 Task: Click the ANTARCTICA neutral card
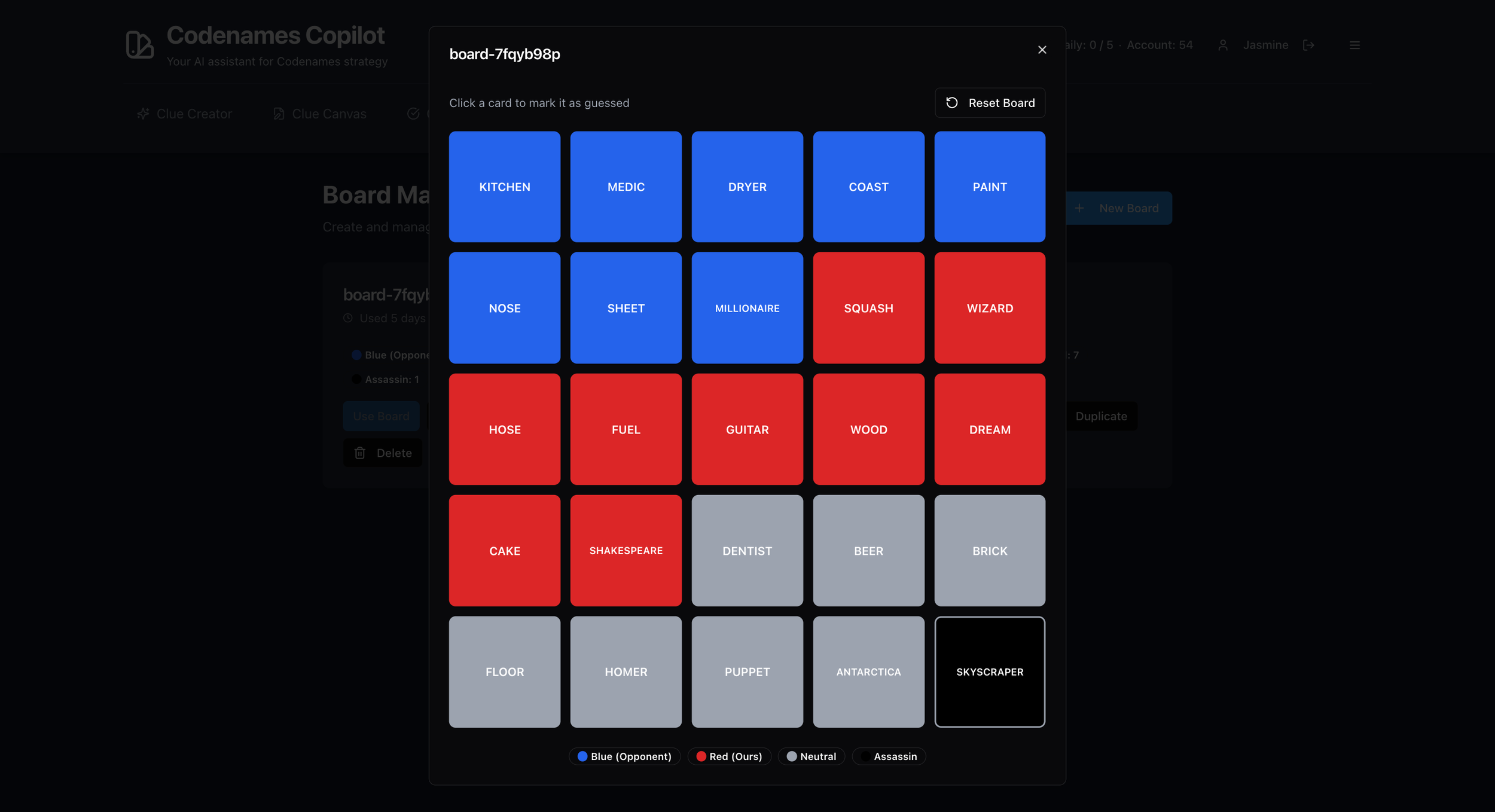point(868,671)
